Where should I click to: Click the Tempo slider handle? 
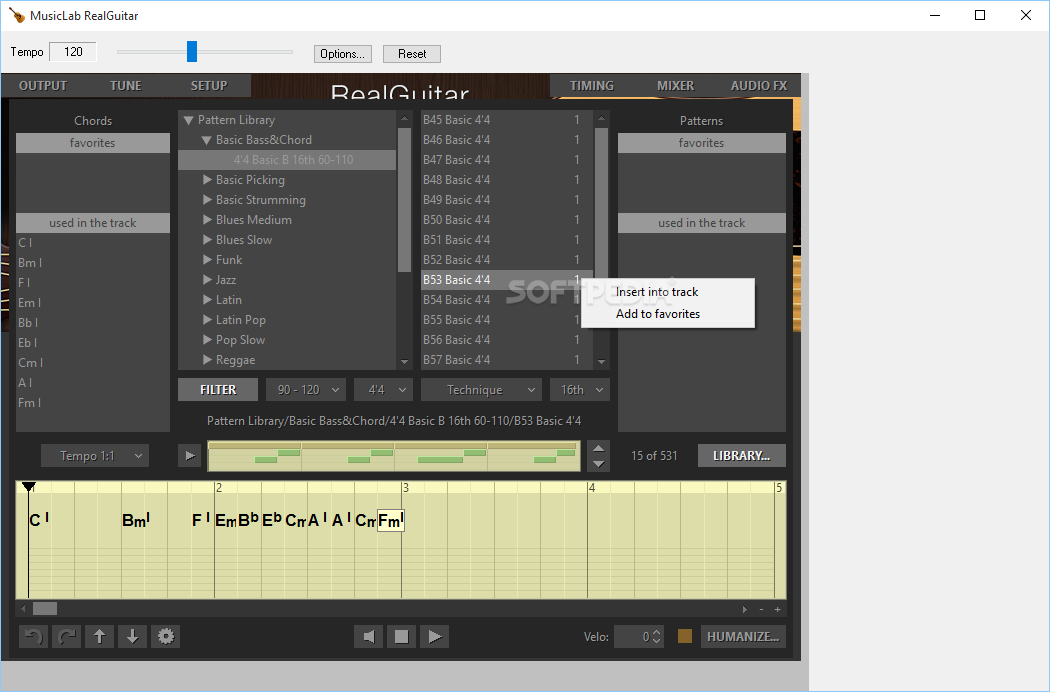click(192, 52)
